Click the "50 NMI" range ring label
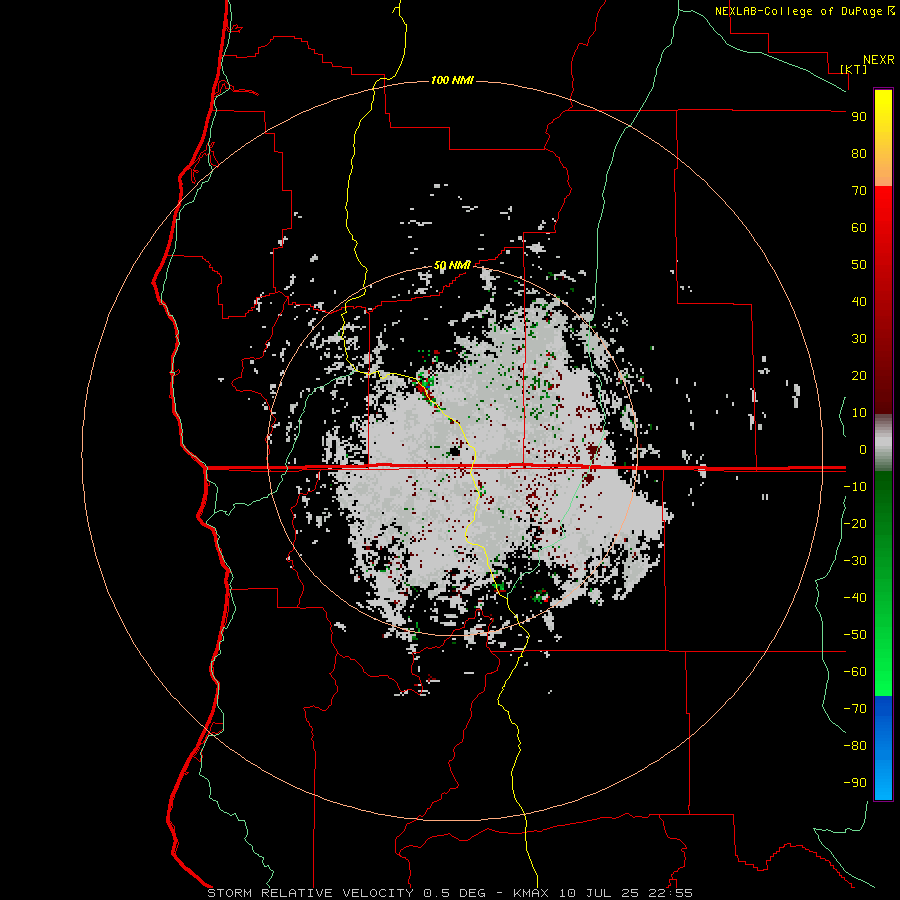 point(452,265)
